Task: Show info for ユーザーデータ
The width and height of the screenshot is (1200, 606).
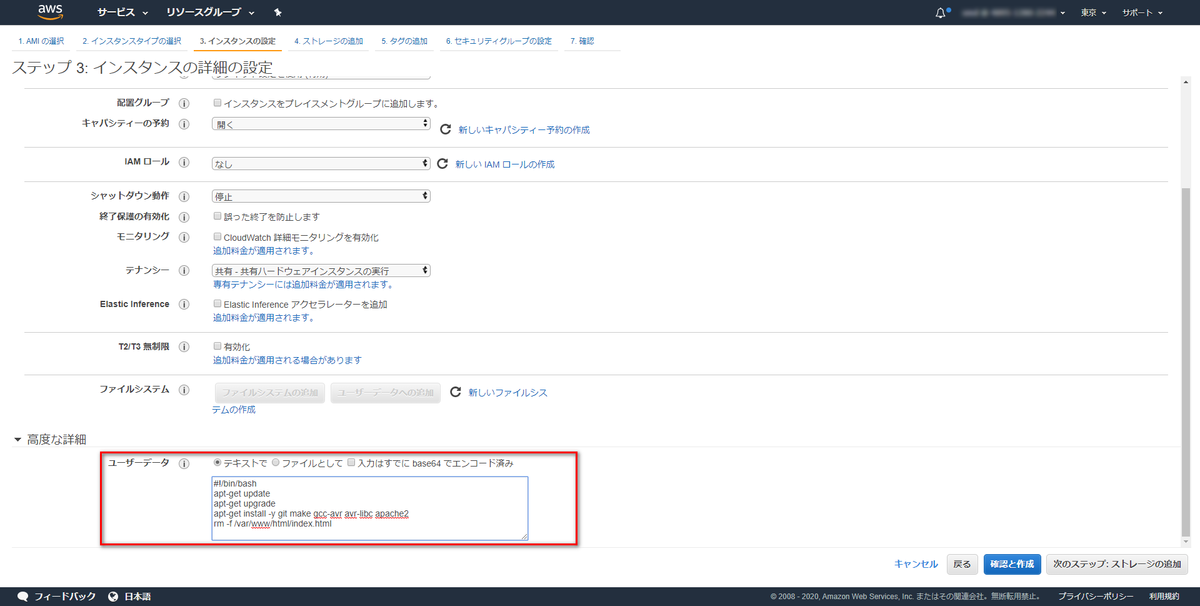Action: 184,463
